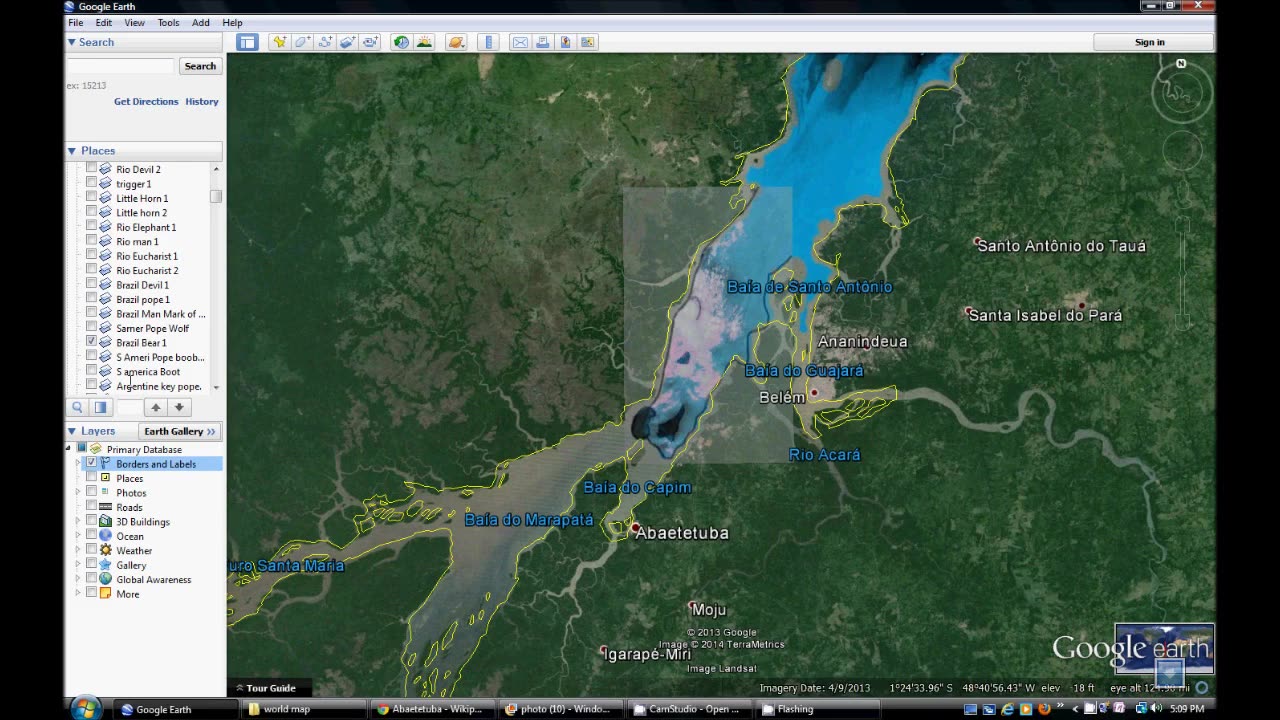Select the Add Polygon tool
This screenshot has height=720, width=1280.
[x=301, y=42]
